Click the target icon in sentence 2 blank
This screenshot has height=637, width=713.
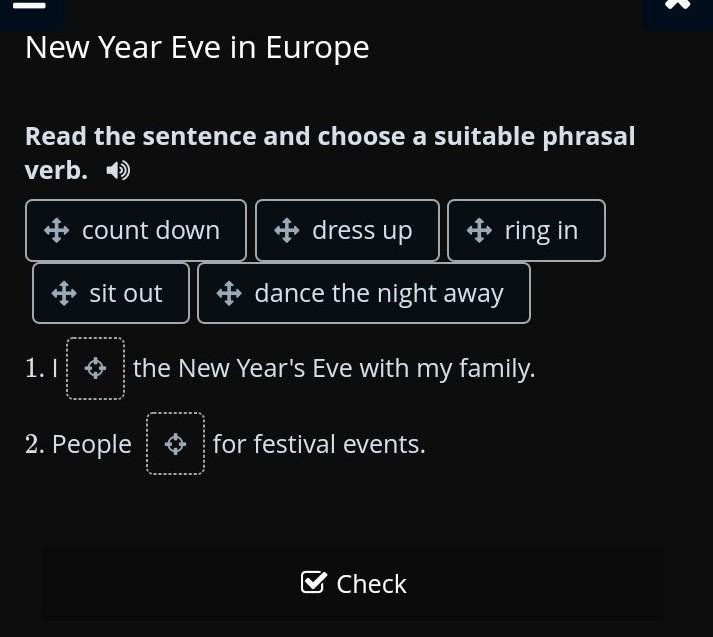tap(175, 444)
